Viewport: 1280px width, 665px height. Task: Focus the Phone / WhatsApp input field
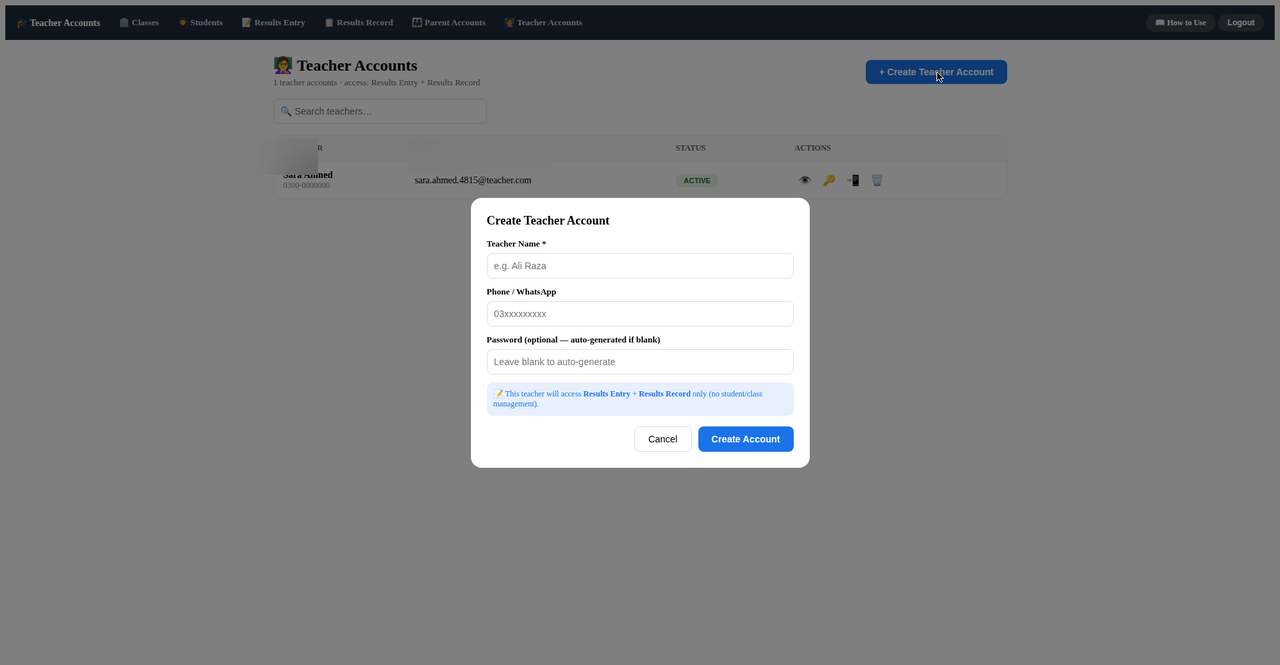(x=640, y=314)
